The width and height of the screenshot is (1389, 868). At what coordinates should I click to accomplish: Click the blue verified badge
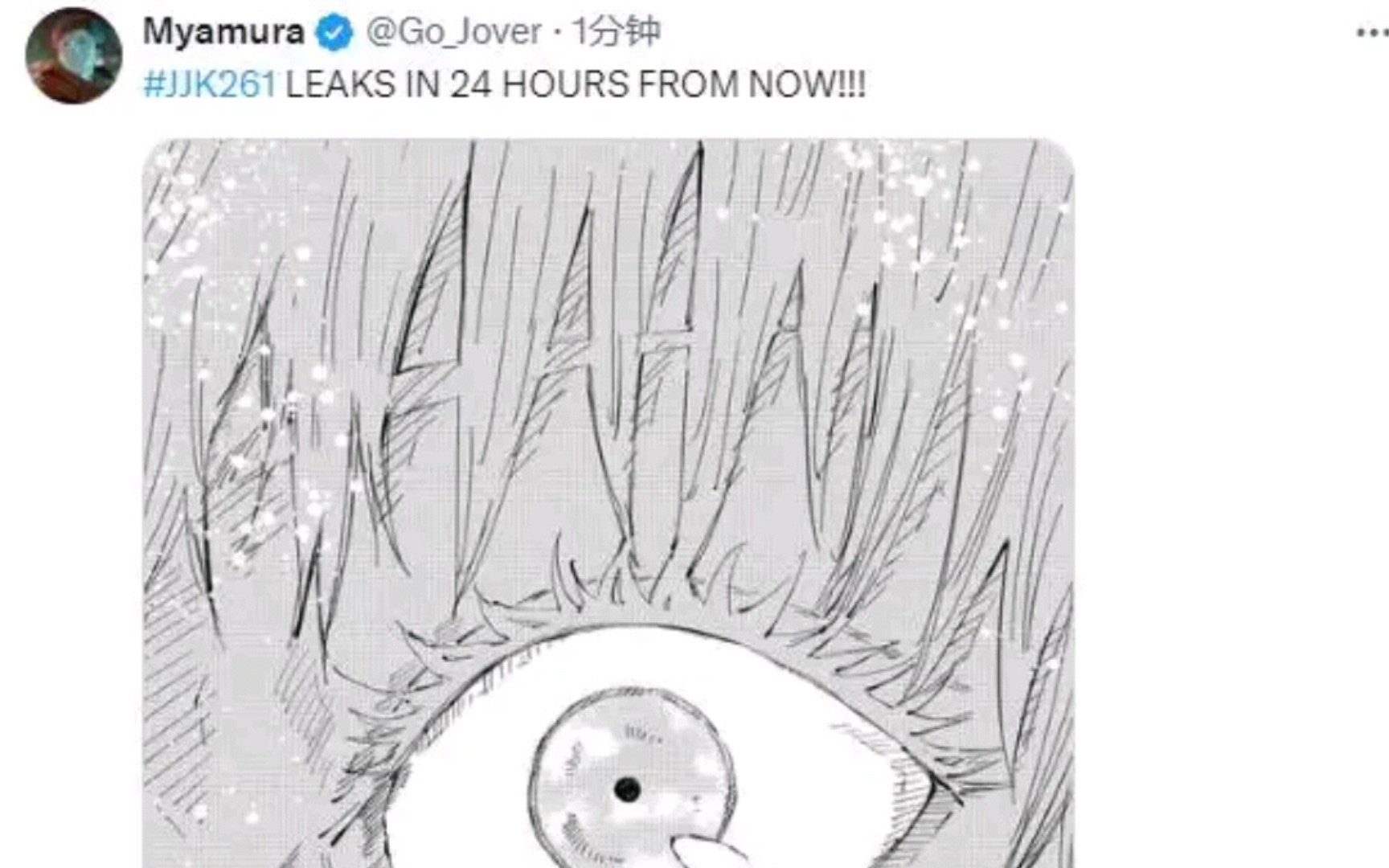coord(334,33)
